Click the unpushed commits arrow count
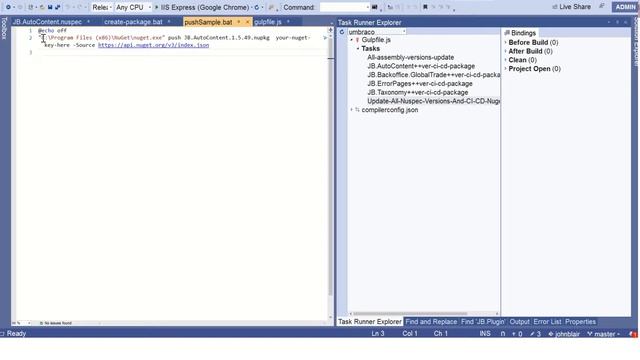Screen dimensions: 640x360 (517, 334)
